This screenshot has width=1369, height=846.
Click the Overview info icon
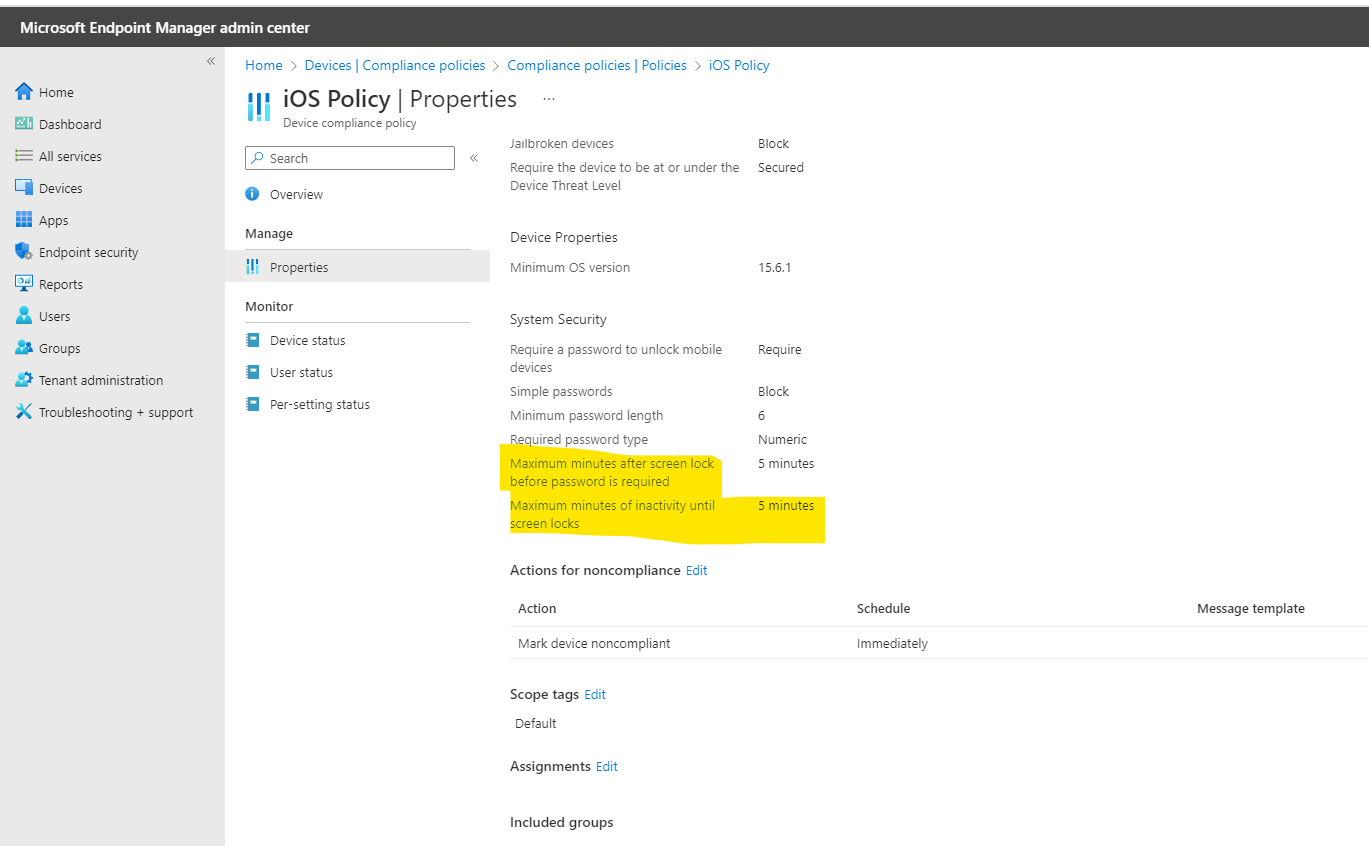(252, 194)
